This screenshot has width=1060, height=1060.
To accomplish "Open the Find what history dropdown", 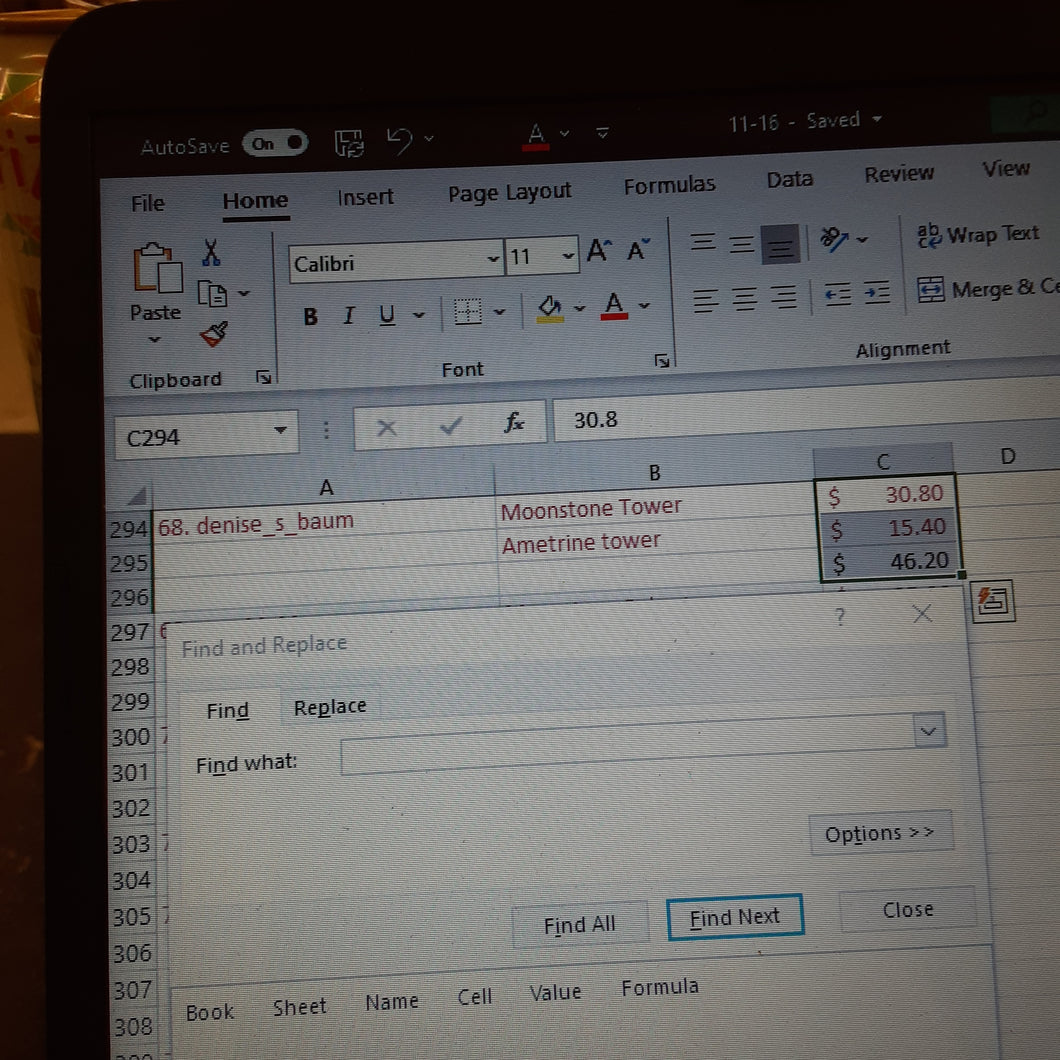I will coord(929,732).
